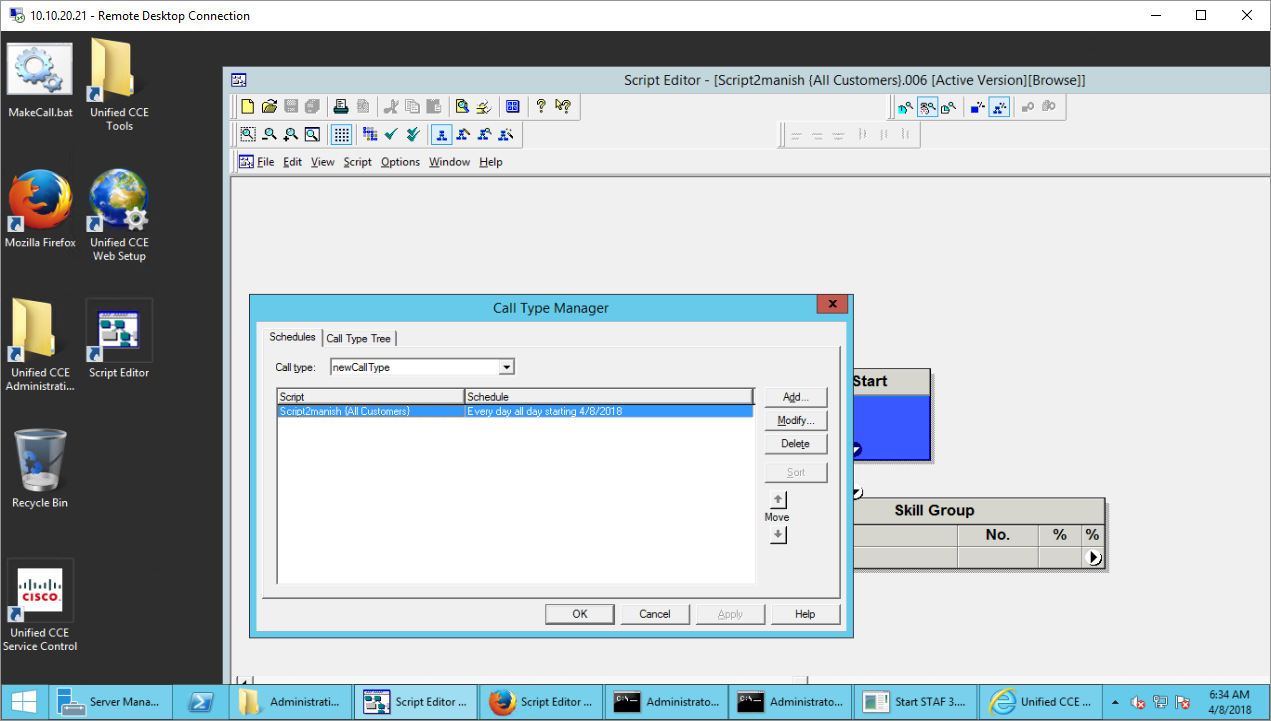Switch to Quick Edit mode icon
The width and height of the screenshot is (1271, 721).
click(506, 134)
